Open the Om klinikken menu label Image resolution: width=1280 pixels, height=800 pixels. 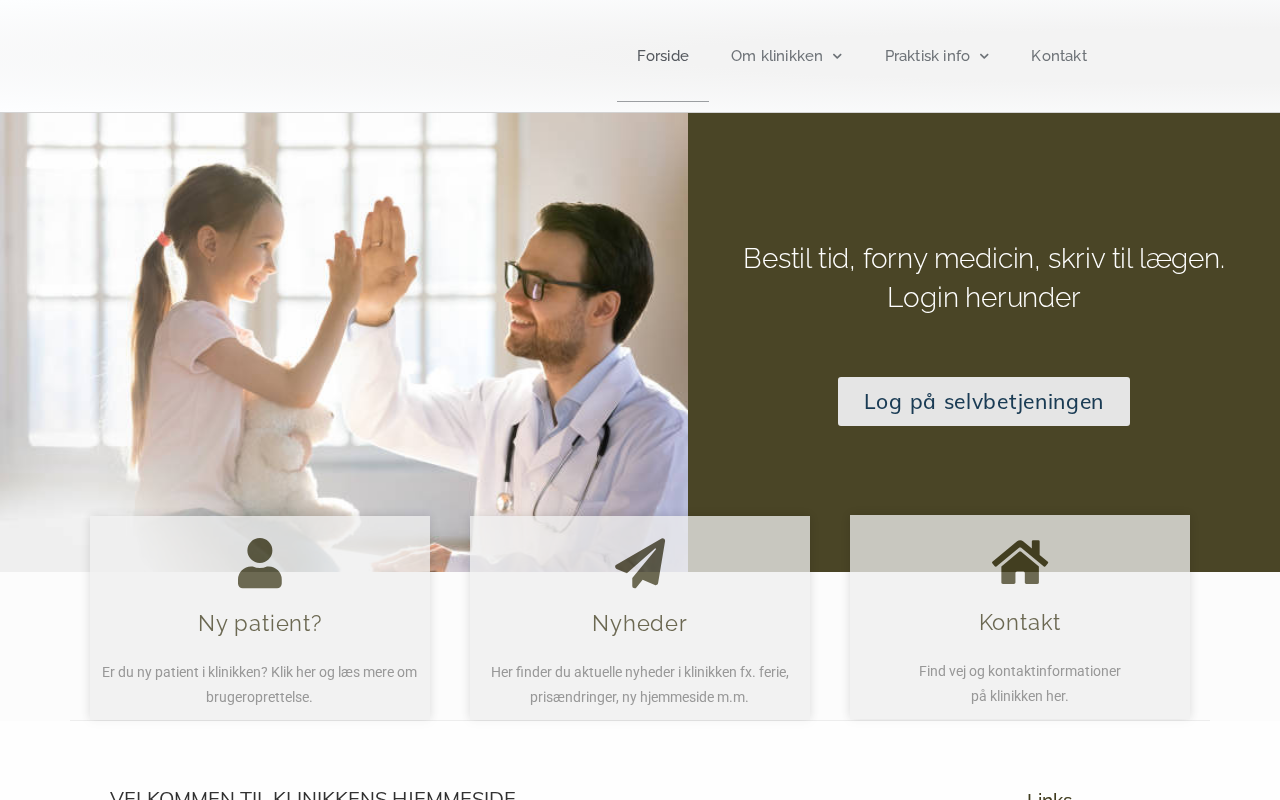pos(777,56)
